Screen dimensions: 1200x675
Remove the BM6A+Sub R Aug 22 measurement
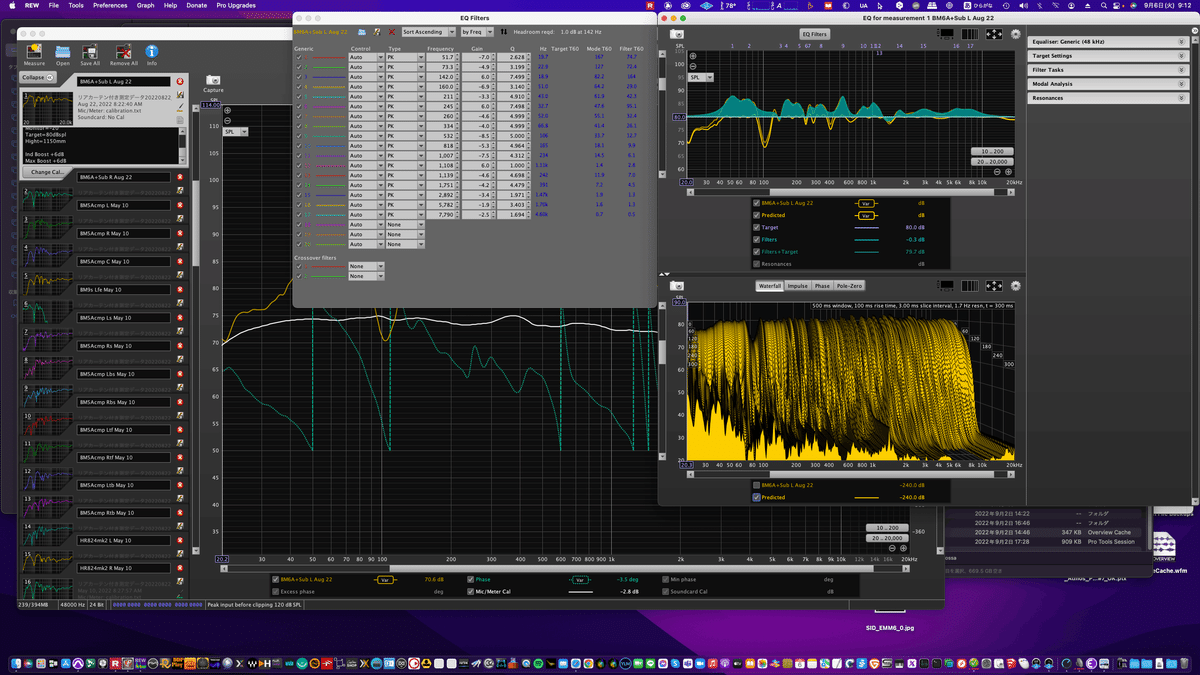pos(179,177)
